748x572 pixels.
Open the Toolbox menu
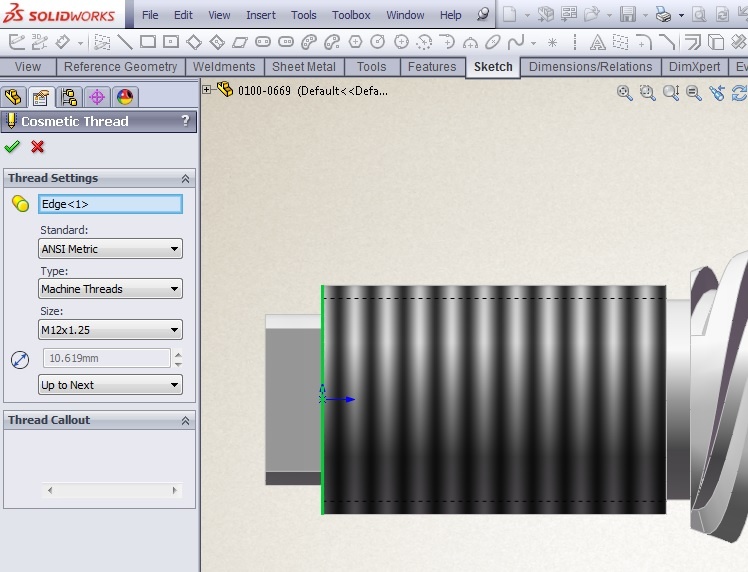[351, 15]
